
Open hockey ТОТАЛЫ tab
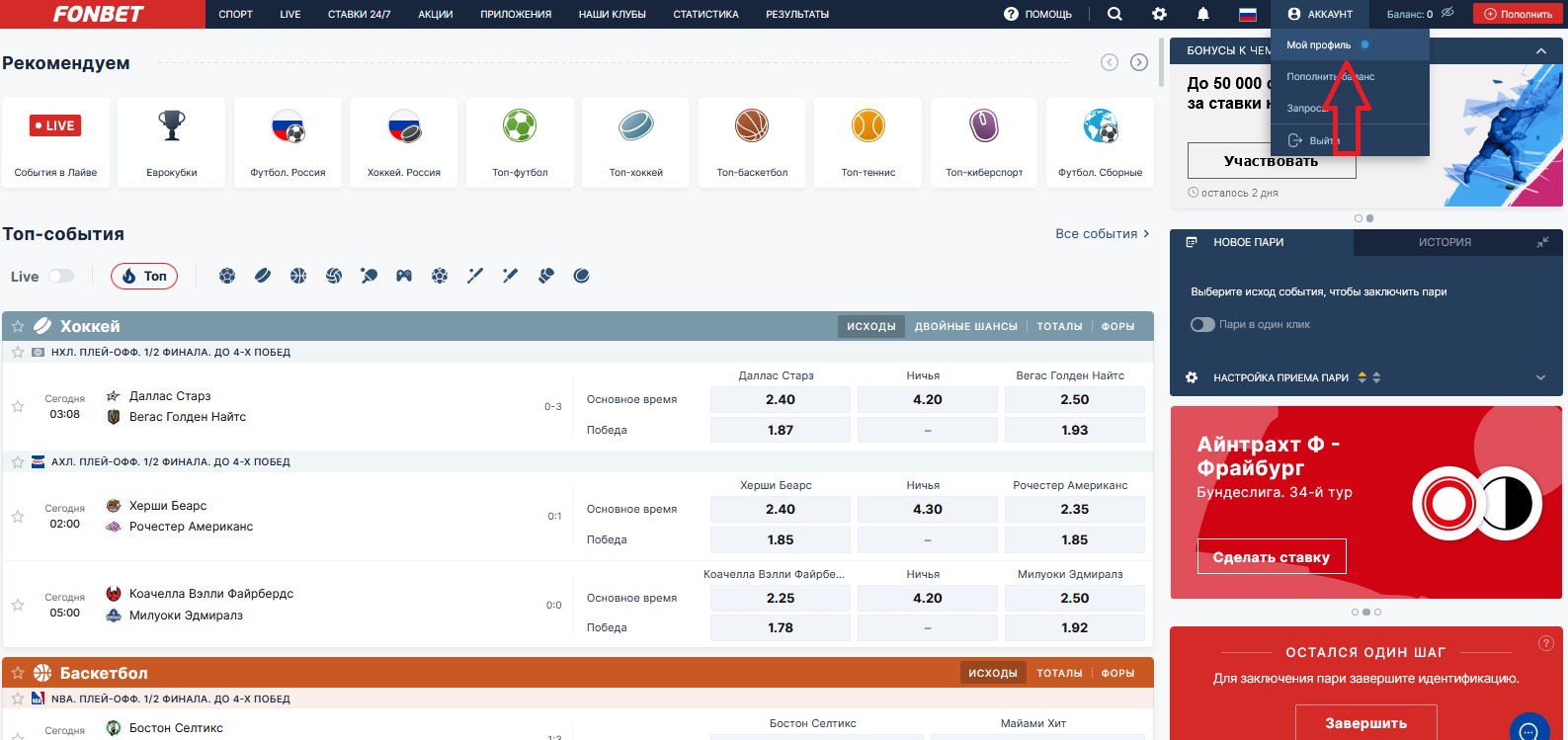[x=1060, y=326]
